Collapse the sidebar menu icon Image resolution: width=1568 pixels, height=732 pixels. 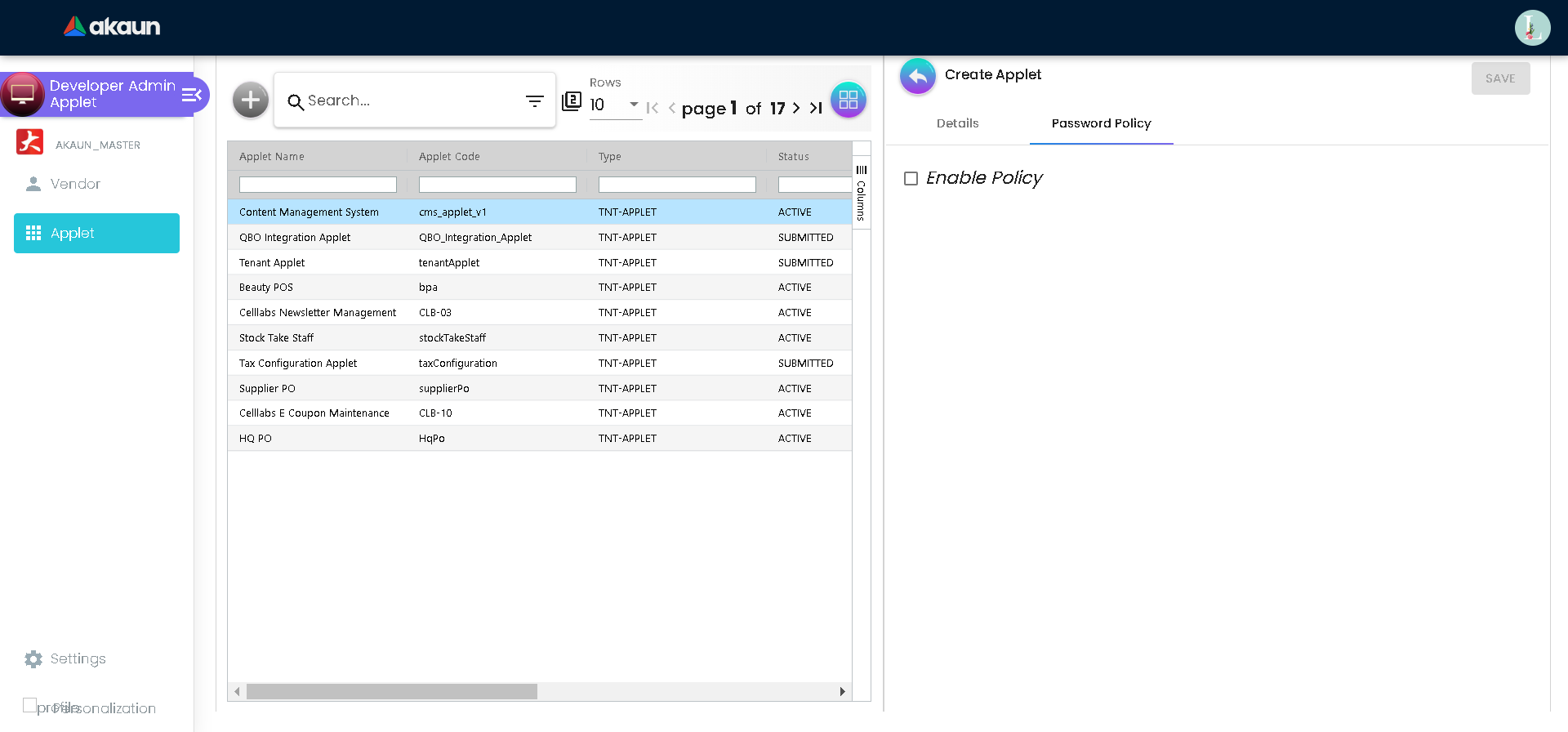point(192,96)
